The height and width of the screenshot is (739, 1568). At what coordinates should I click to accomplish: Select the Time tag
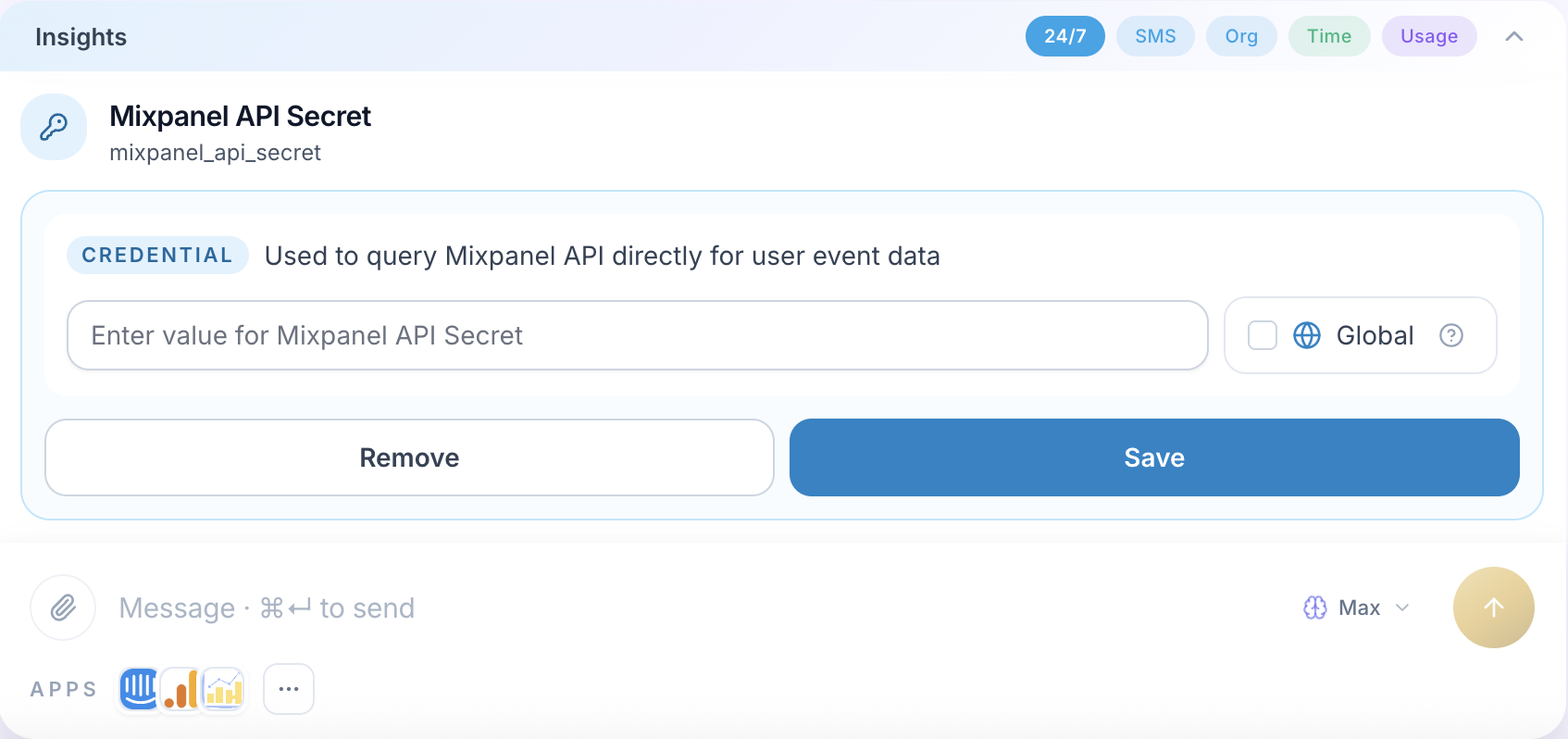[x=1328, y=36]
